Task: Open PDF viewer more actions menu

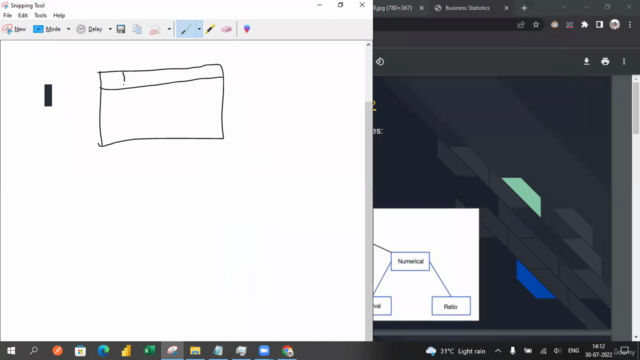Action: 624,62
